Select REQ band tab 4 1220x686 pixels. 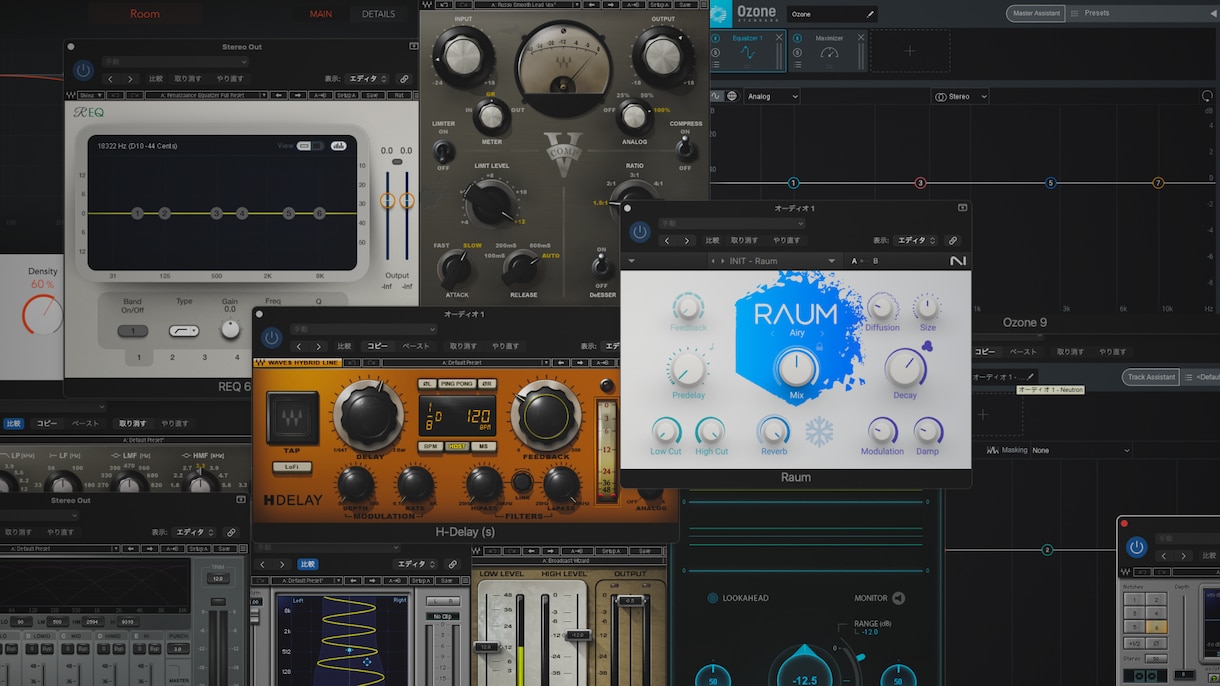pyautogui.click(x=237, y=357)
